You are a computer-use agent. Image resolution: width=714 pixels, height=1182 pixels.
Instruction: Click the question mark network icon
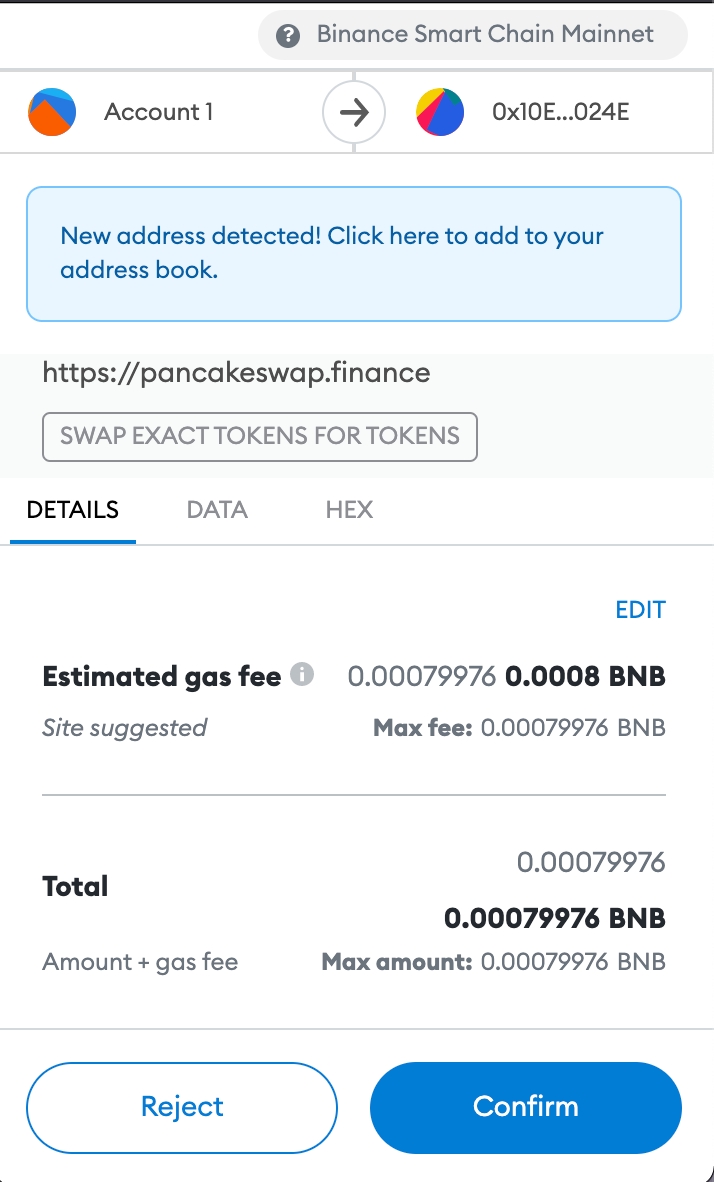tap(289, 36)
